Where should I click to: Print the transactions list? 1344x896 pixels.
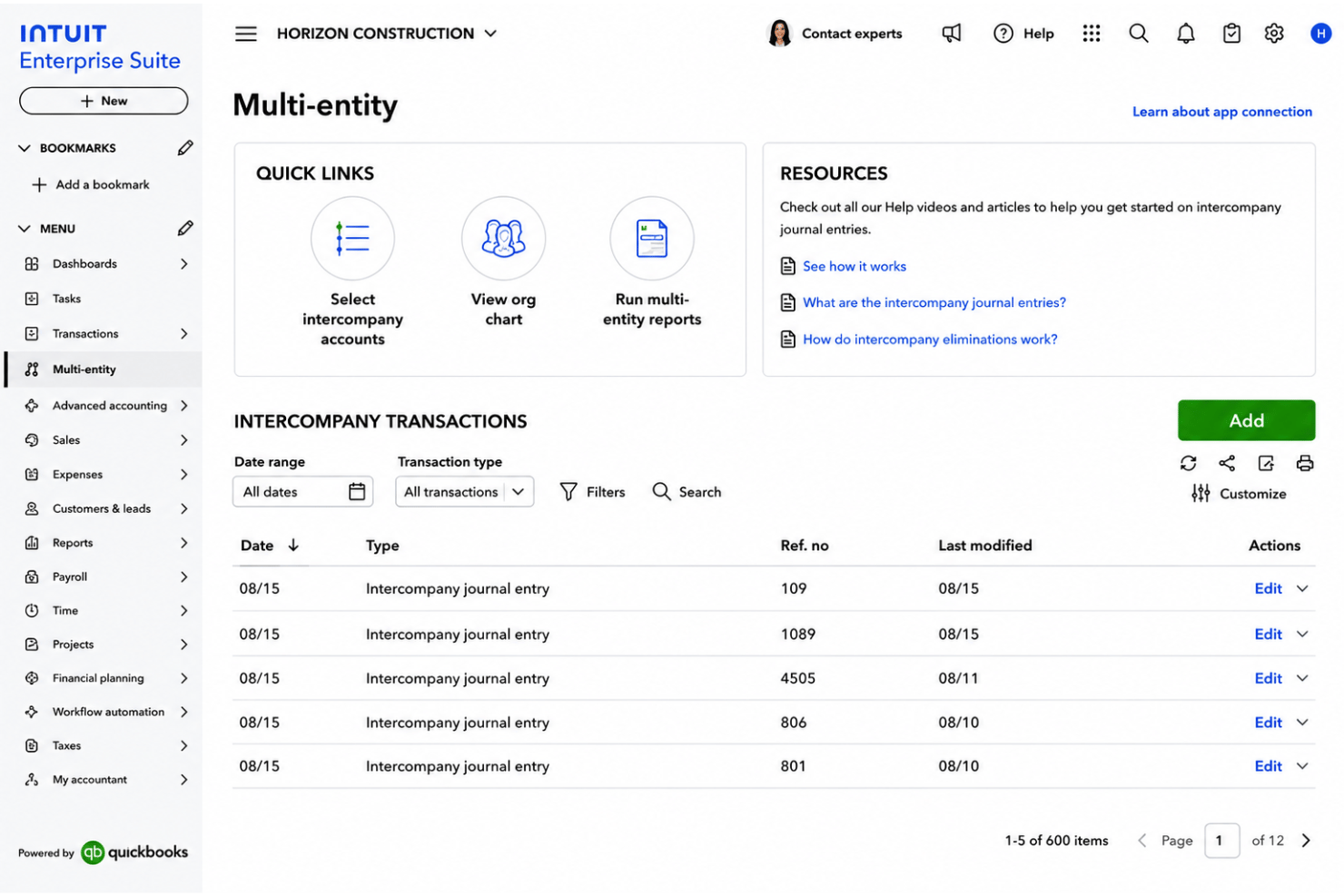click(1305, 463)
